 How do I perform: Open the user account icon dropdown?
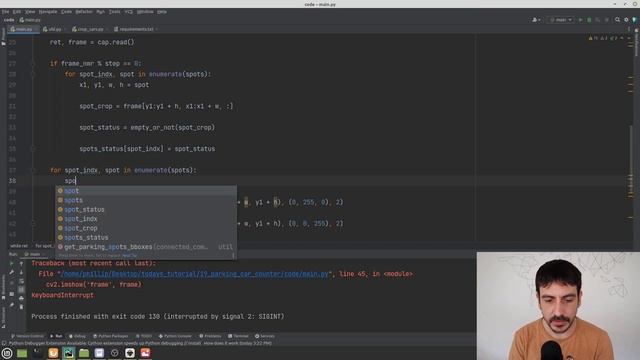tap(536, 20)
